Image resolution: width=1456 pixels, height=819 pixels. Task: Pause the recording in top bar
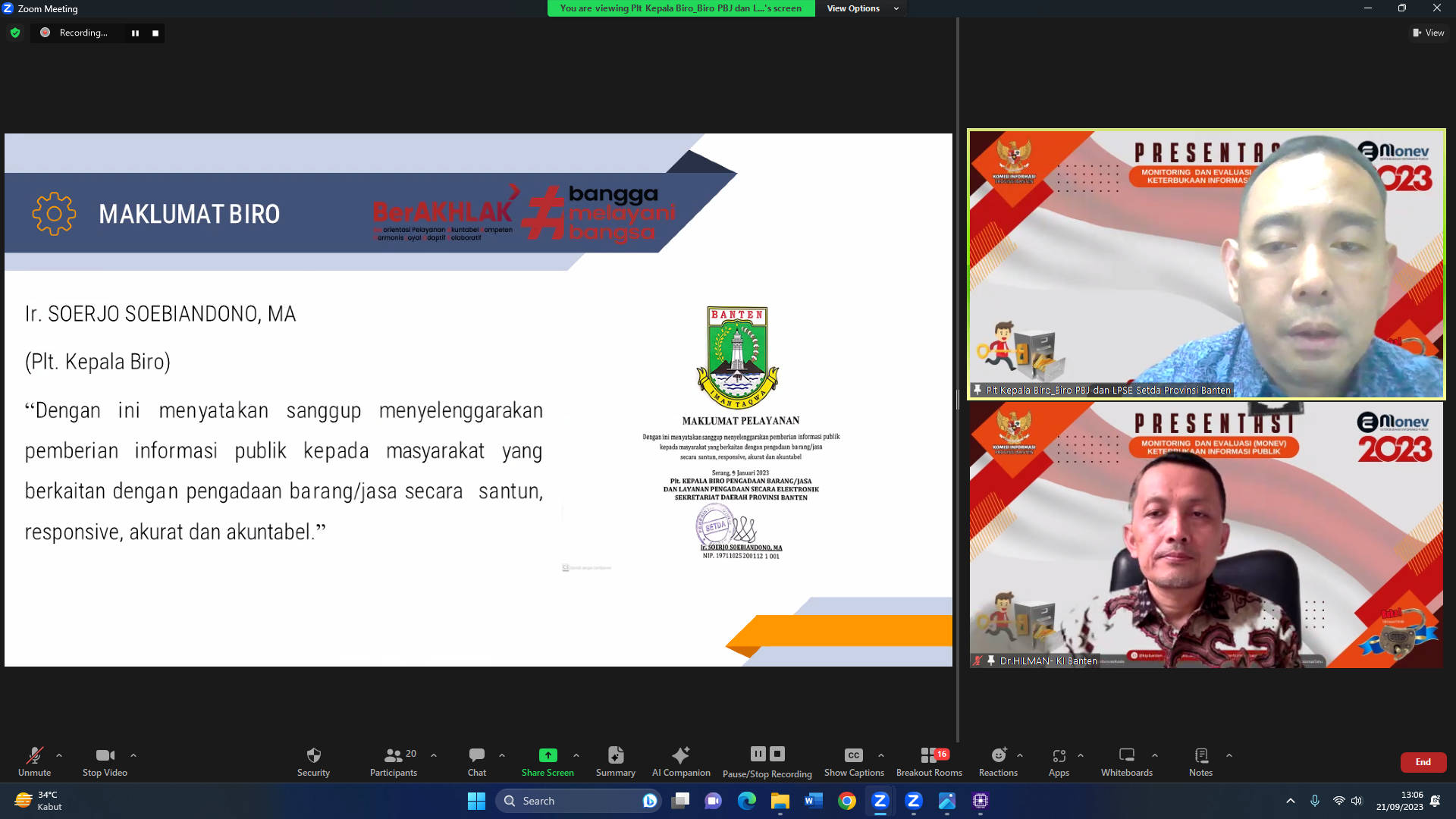tap(135, 33)
